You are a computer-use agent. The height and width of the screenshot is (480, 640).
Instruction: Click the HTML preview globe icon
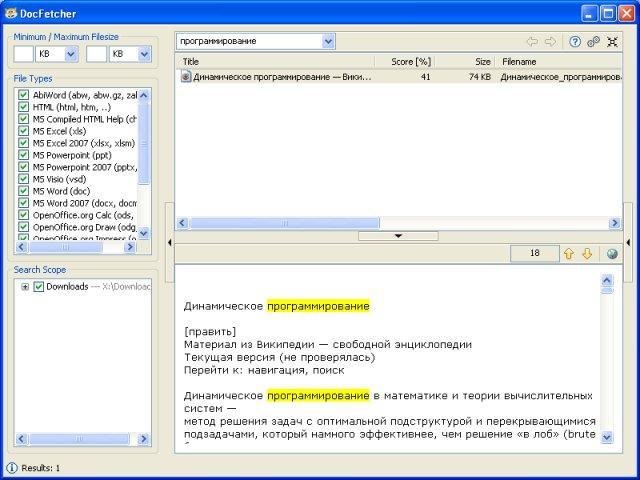click(x=612, y=254)
